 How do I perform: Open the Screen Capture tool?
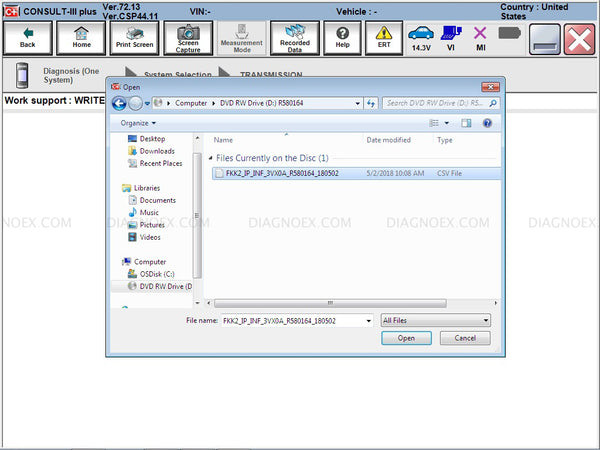click(x=188, y=38)
